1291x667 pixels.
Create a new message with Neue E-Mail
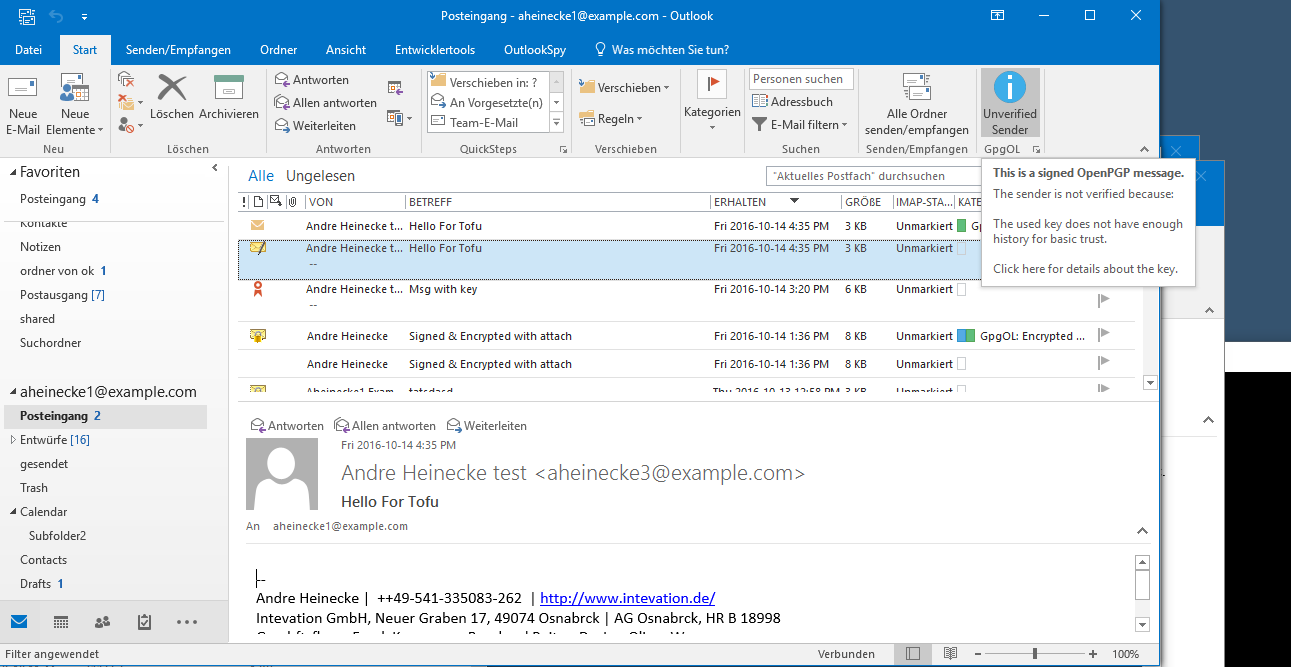(x=23, y=104)
